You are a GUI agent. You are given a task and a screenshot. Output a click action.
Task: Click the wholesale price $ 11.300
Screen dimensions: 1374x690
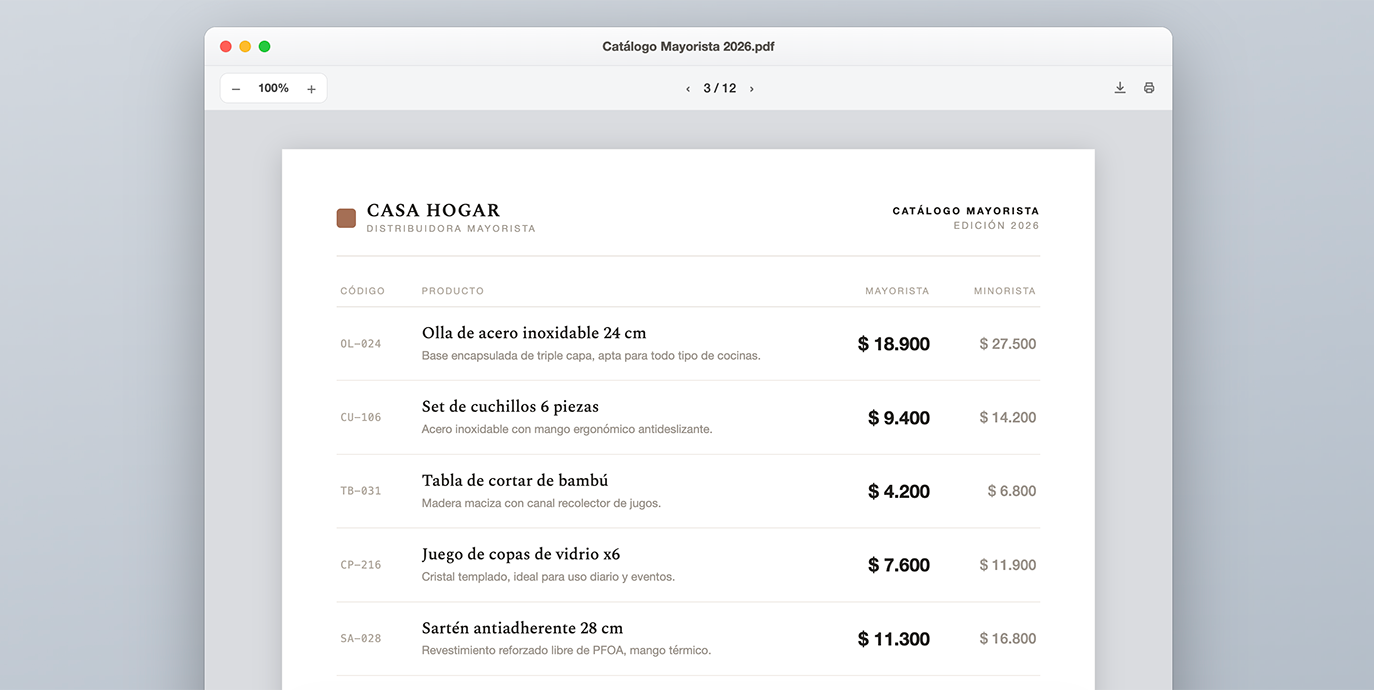point(894,639)
